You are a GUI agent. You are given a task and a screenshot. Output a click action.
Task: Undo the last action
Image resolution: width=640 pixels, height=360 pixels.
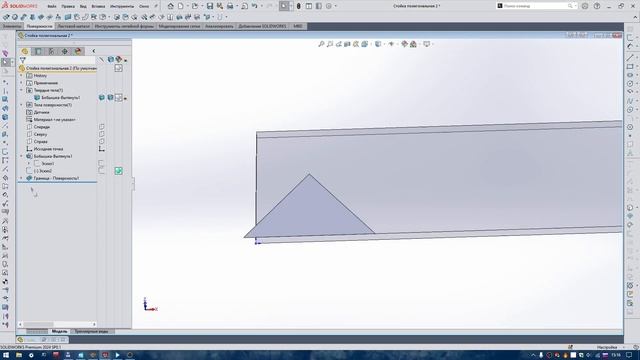point(255,6)
